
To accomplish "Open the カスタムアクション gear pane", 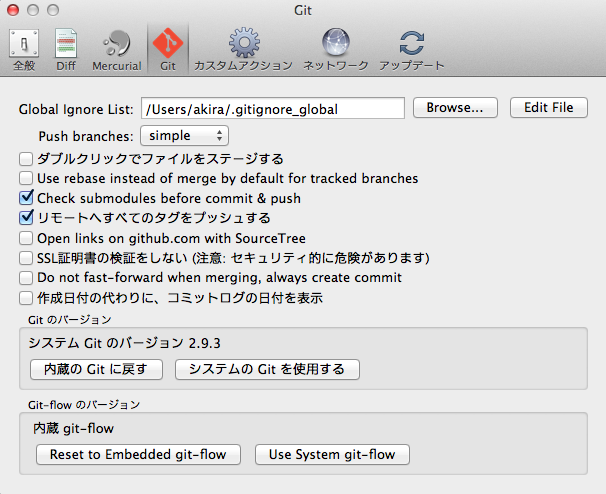I will click(x=243, y=49).
